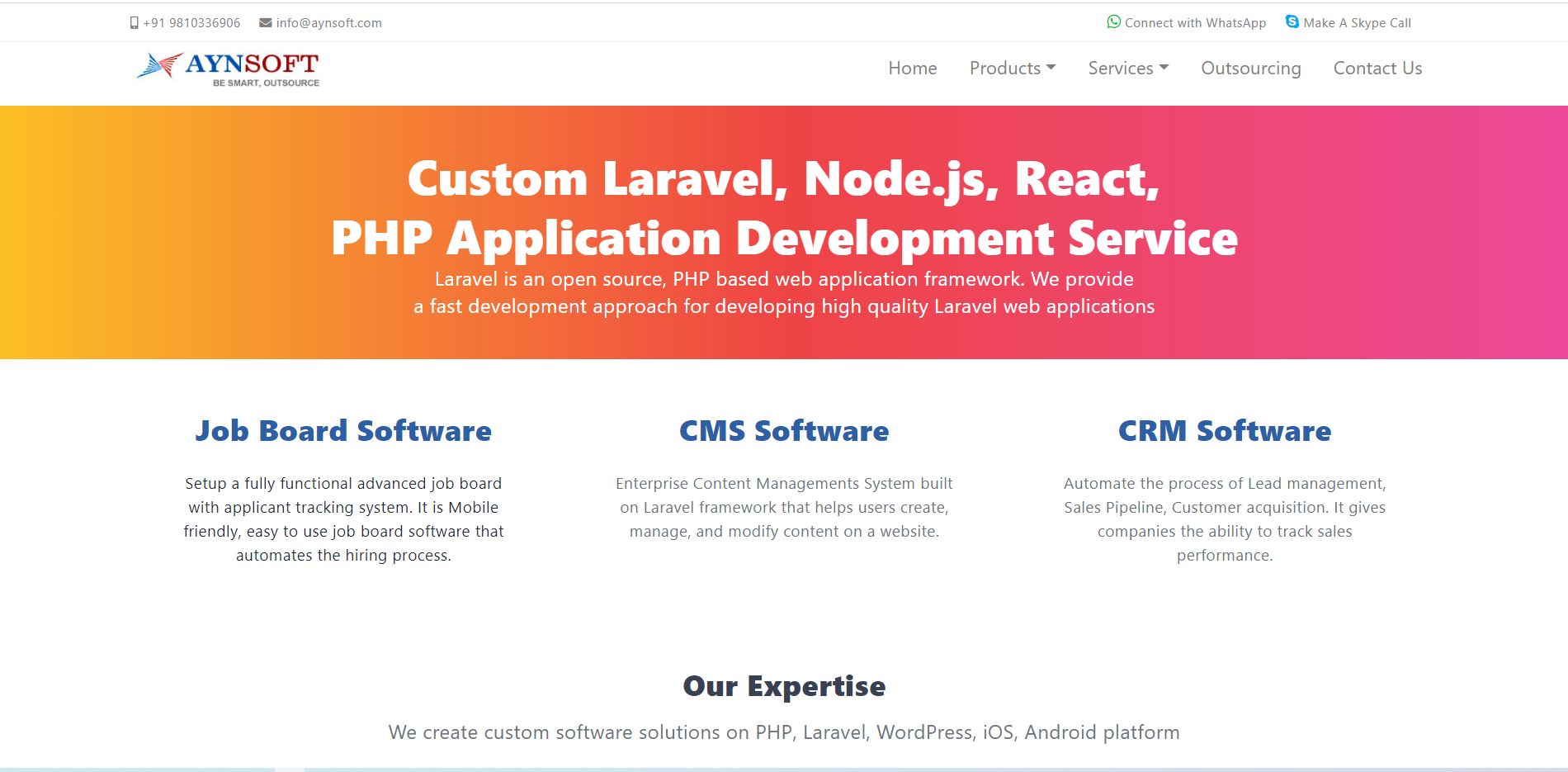Click the Skype icon in top bar

pyautogui.click(x=1292, y=22)
